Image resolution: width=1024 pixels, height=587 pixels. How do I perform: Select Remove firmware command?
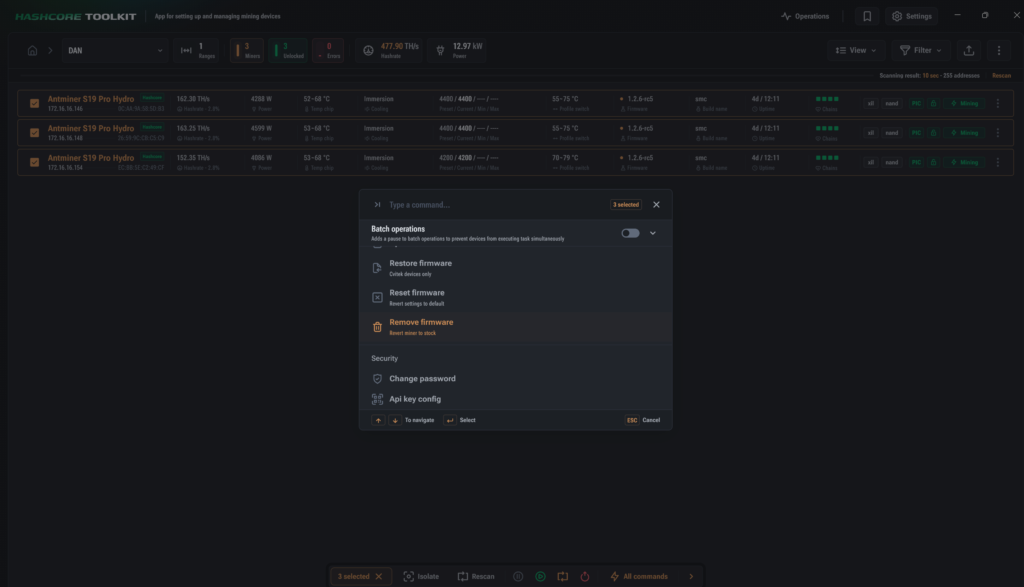[515, 326]
